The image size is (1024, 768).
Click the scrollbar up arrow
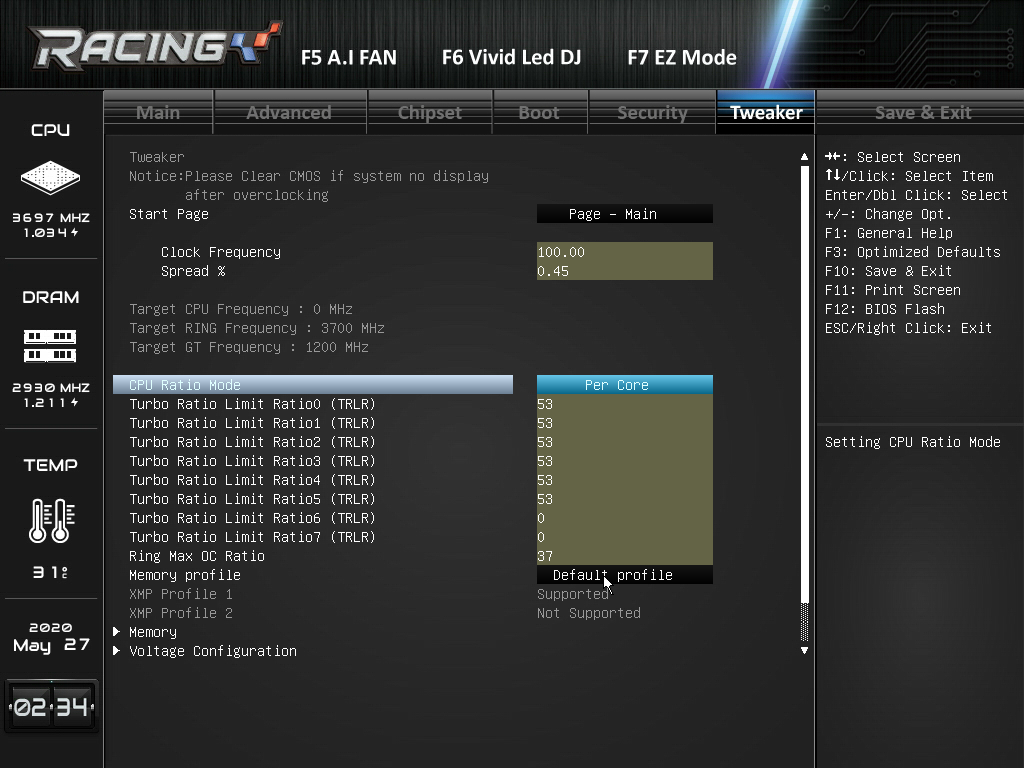(804, 157)
